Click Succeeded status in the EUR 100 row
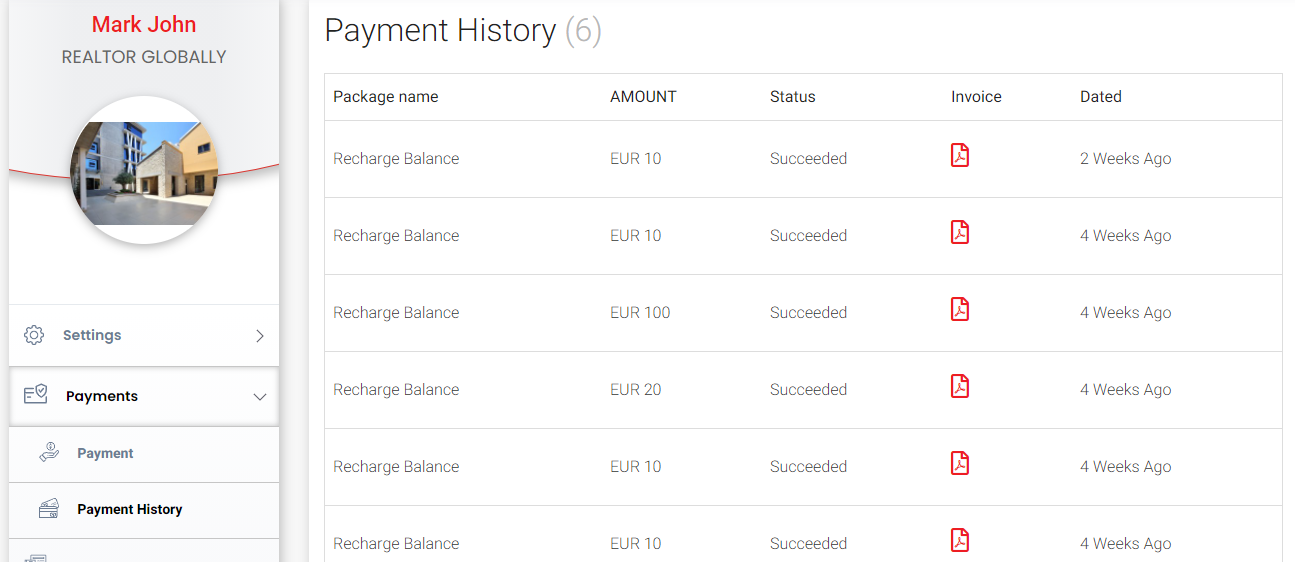The image size is (1295, 562). (x=808, y=313)
